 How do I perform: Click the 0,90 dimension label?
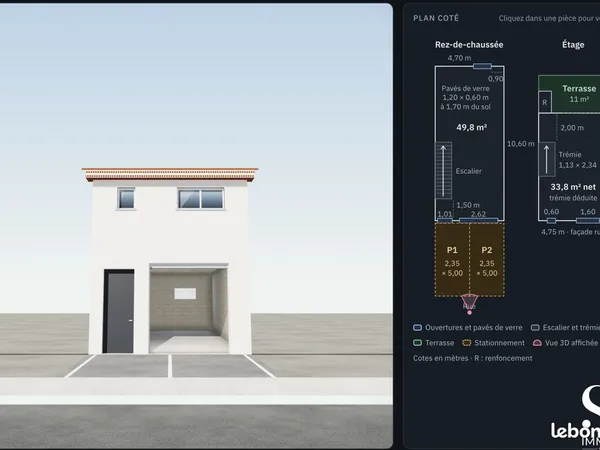click(496, 79)
